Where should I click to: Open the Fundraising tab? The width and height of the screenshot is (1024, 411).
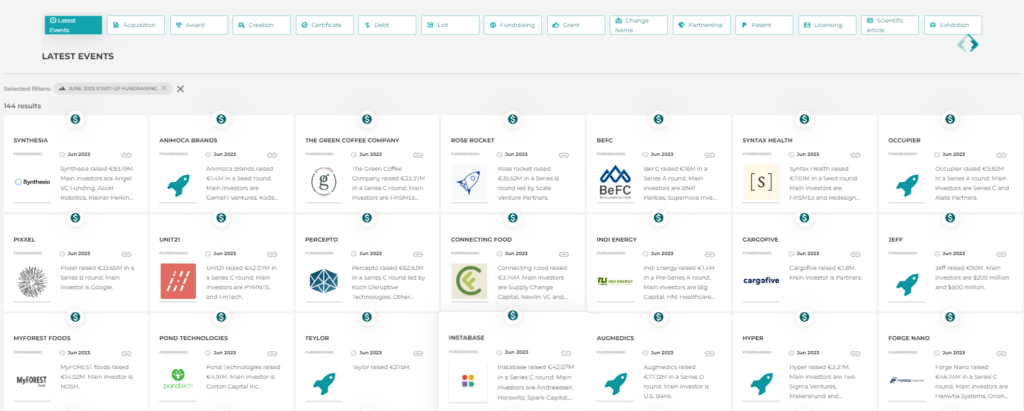pyautogui.click(x=513, y=25)
